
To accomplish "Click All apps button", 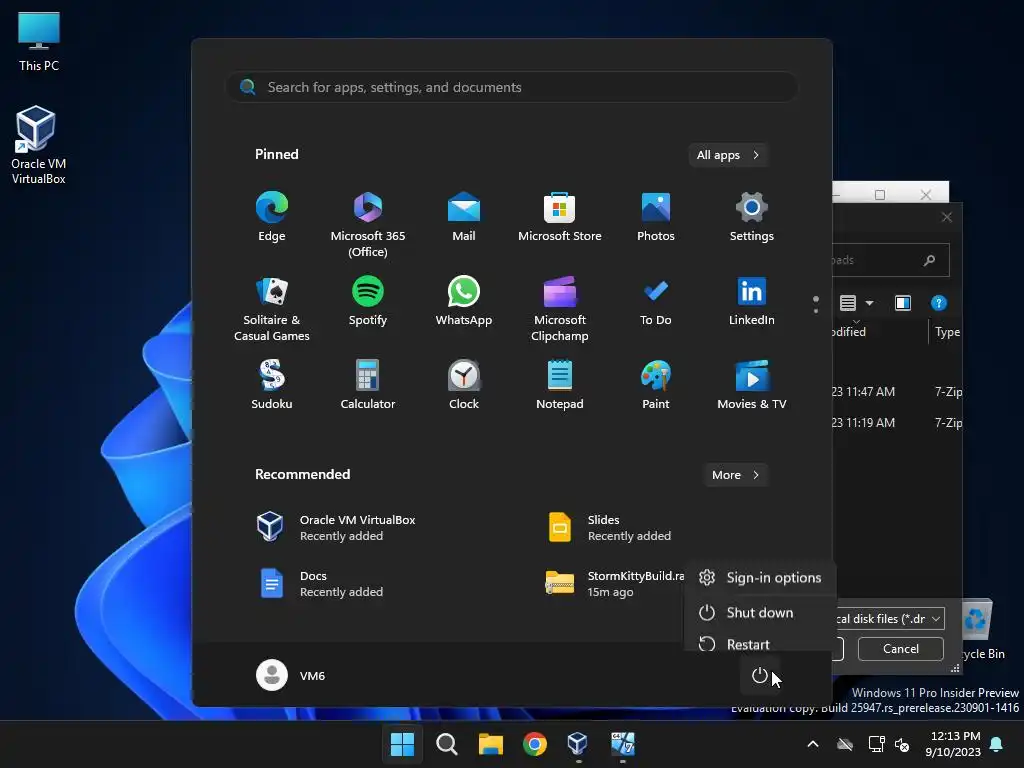I will [728, 155].
